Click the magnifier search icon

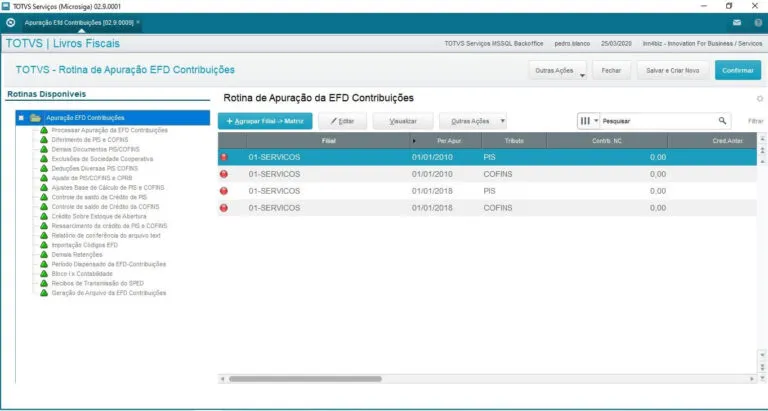(x=722, y=121)
